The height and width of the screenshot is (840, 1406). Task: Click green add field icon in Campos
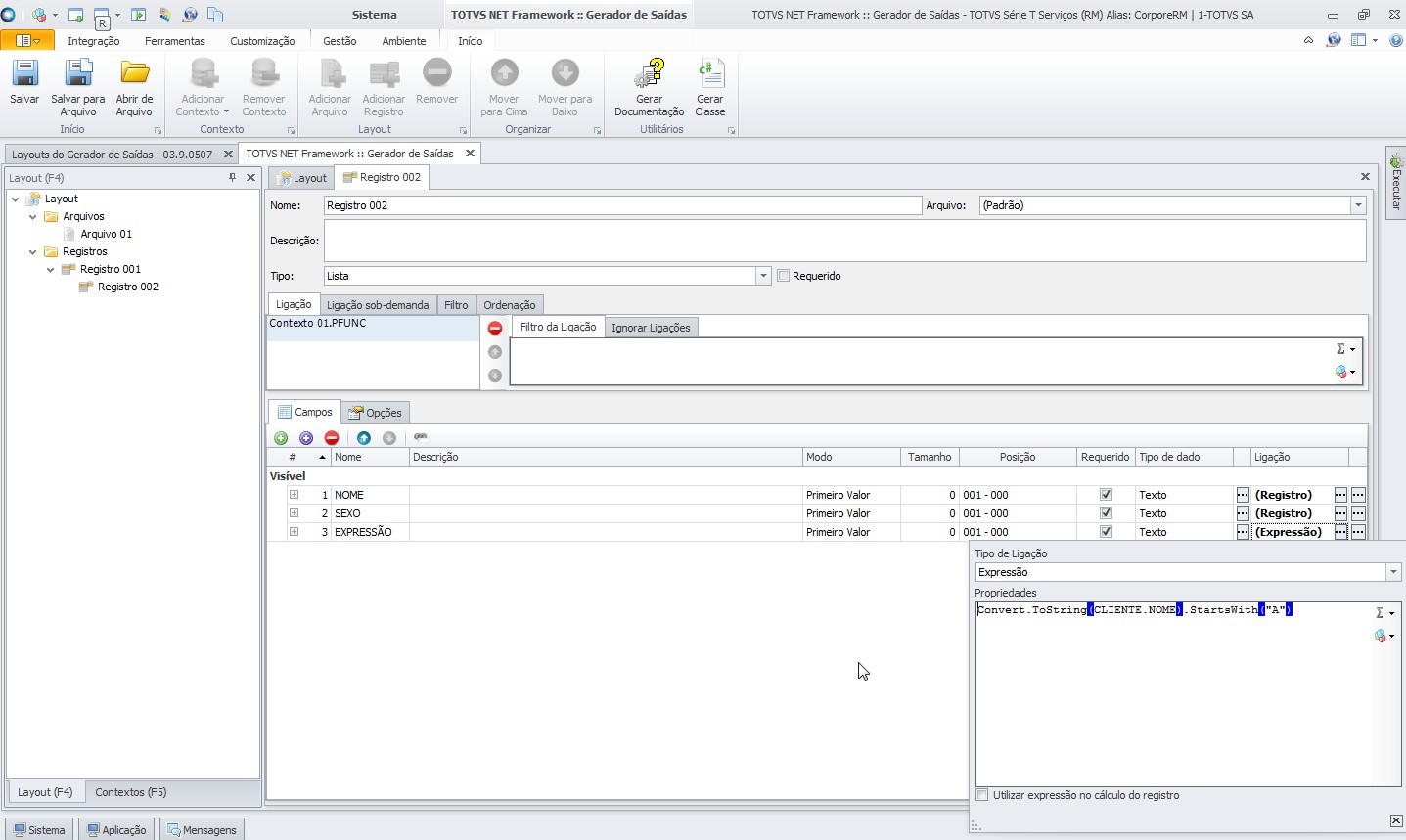281,438
